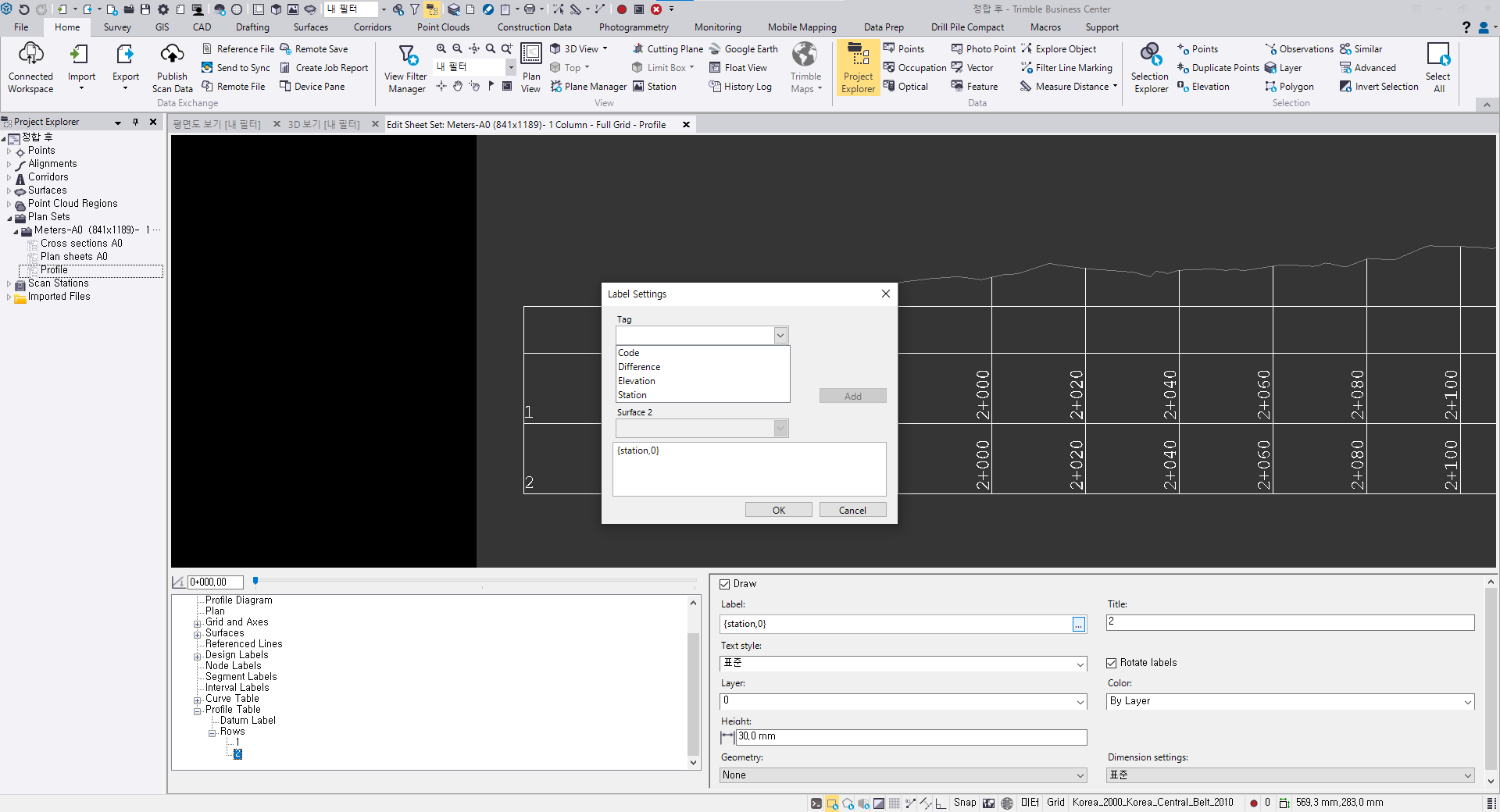Switch to the Surfaces ribbon tab
1500x812 pixels.
[311, 27]
